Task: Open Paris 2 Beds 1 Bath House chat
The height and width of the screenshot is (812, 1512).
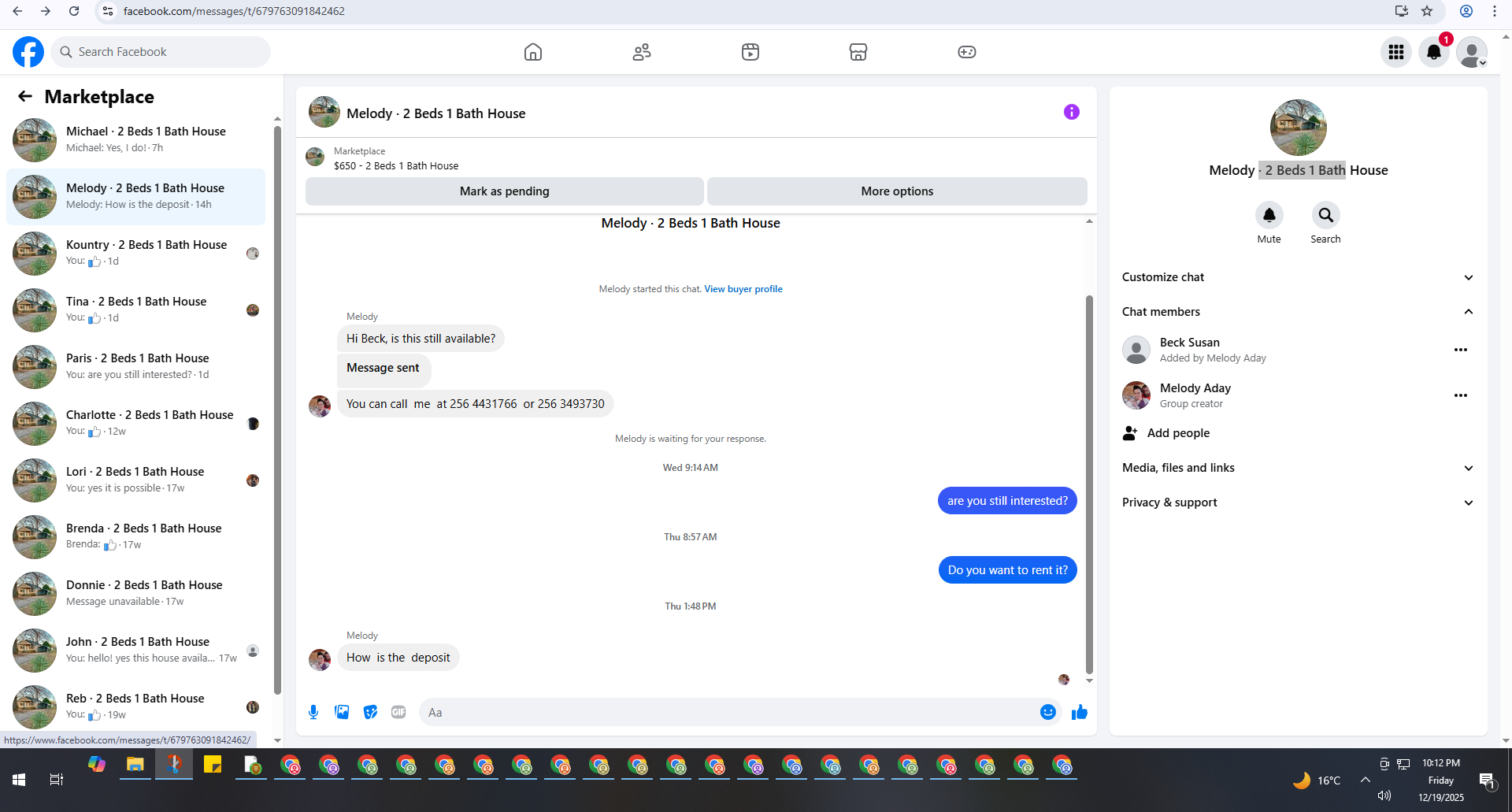Action: point(136,367)
